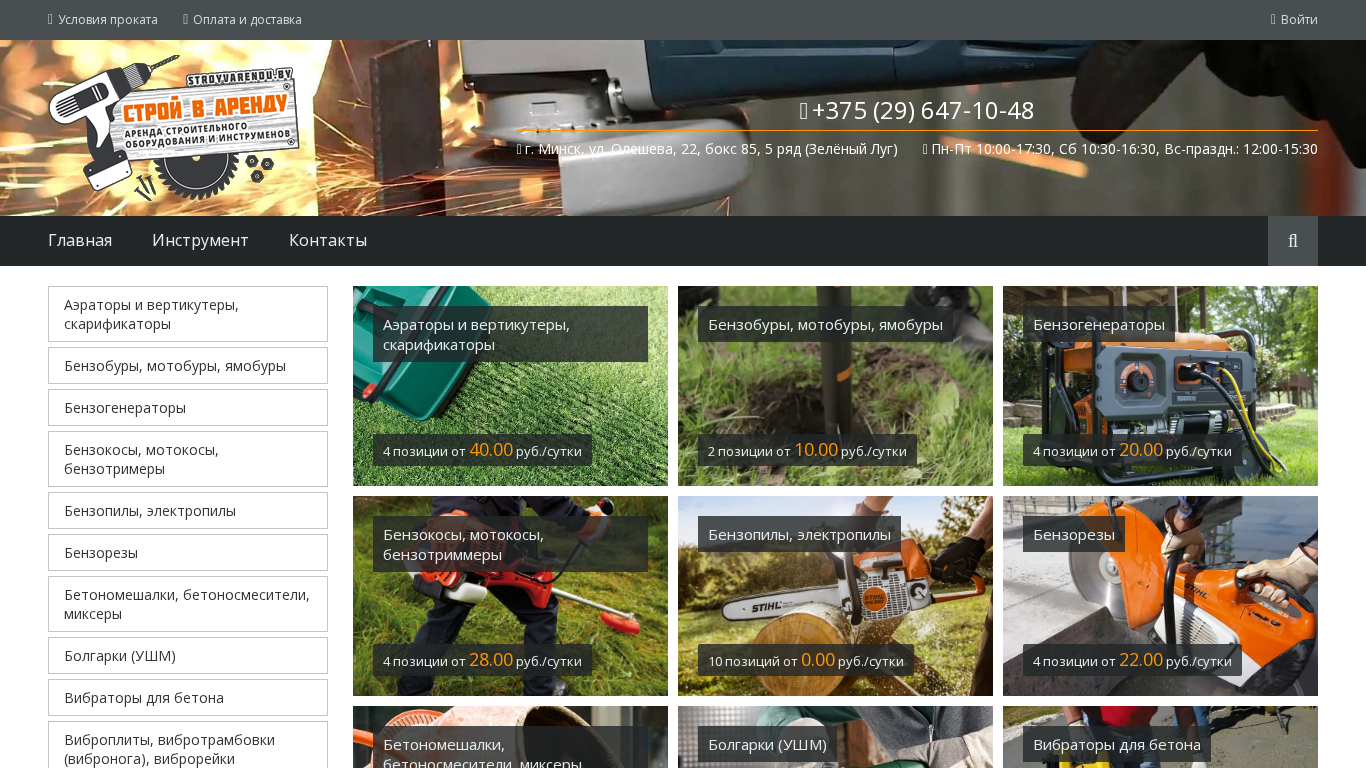Select Бензобуры, мотобуры, ямобуры in the sidebar list
This screenshot has height=768, width=1366.
click(188, 366)
